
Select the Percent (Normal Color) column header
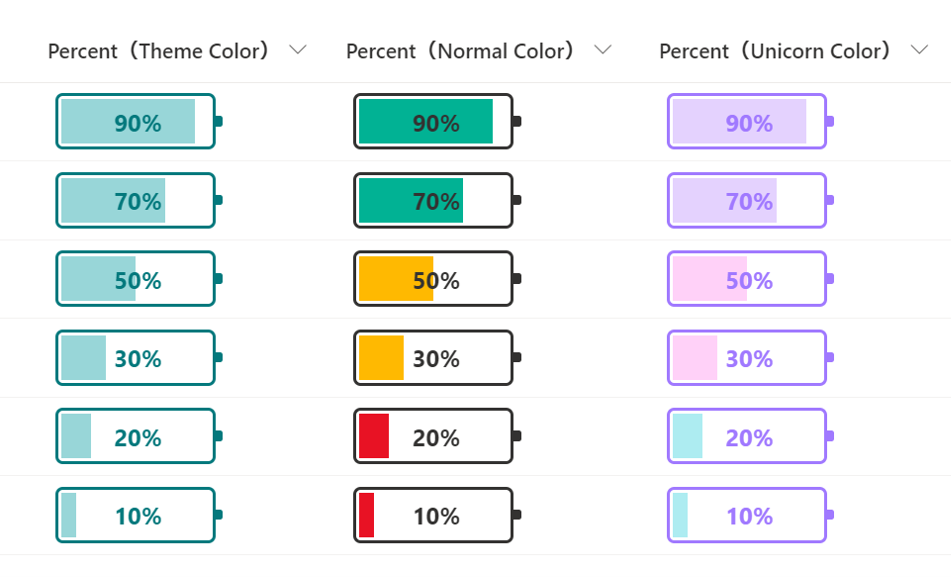pos(460,51)
